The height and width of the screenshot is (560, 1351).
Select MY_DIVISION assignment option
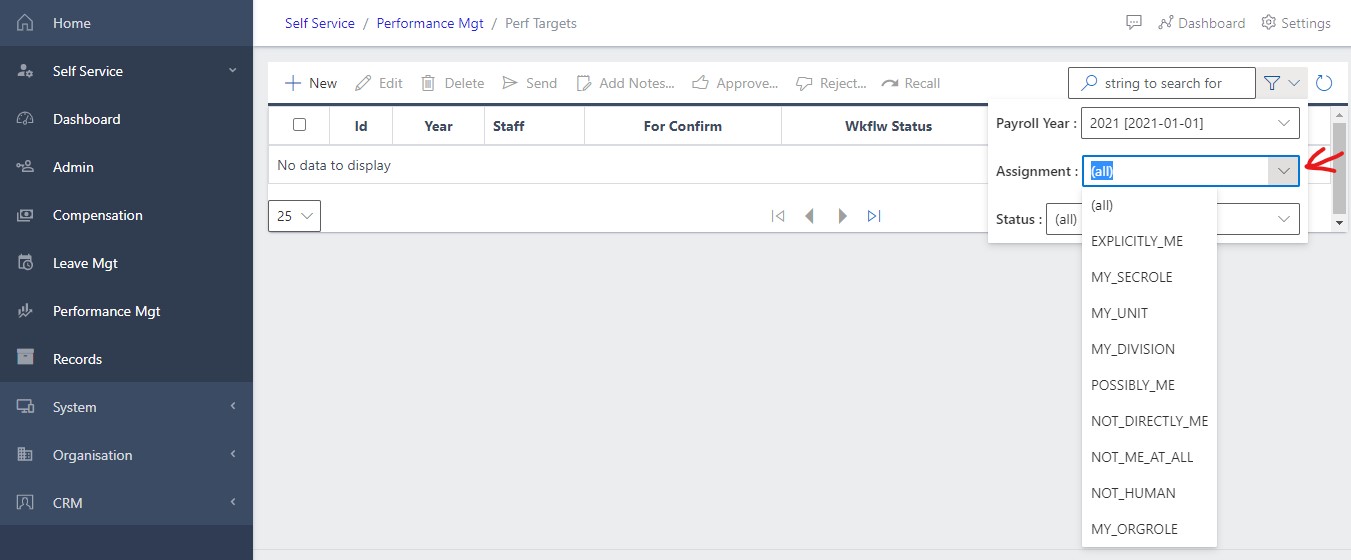[x=1149, y=349]
